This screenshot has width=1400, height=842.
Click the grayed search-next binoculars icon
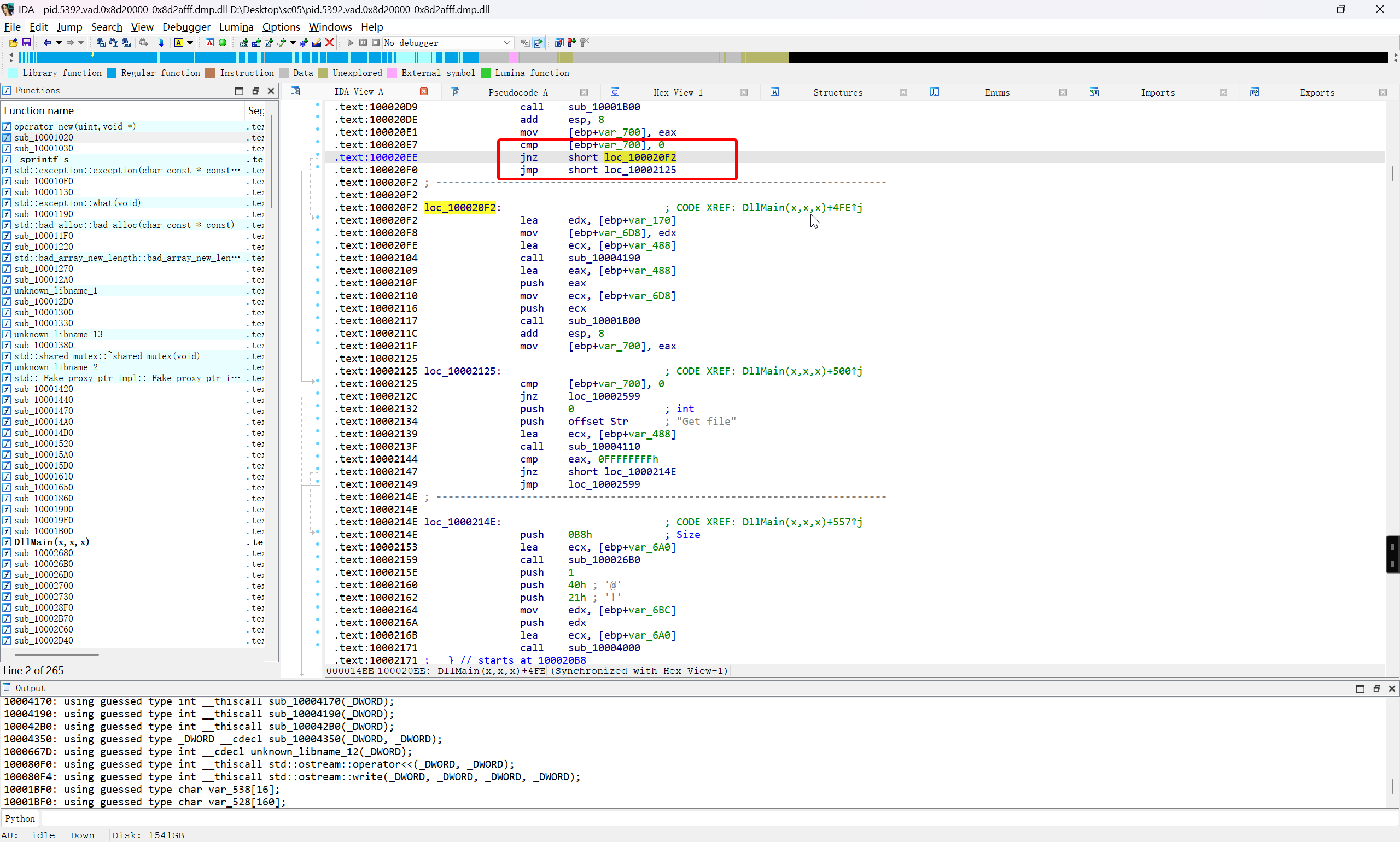click(144, 43)
